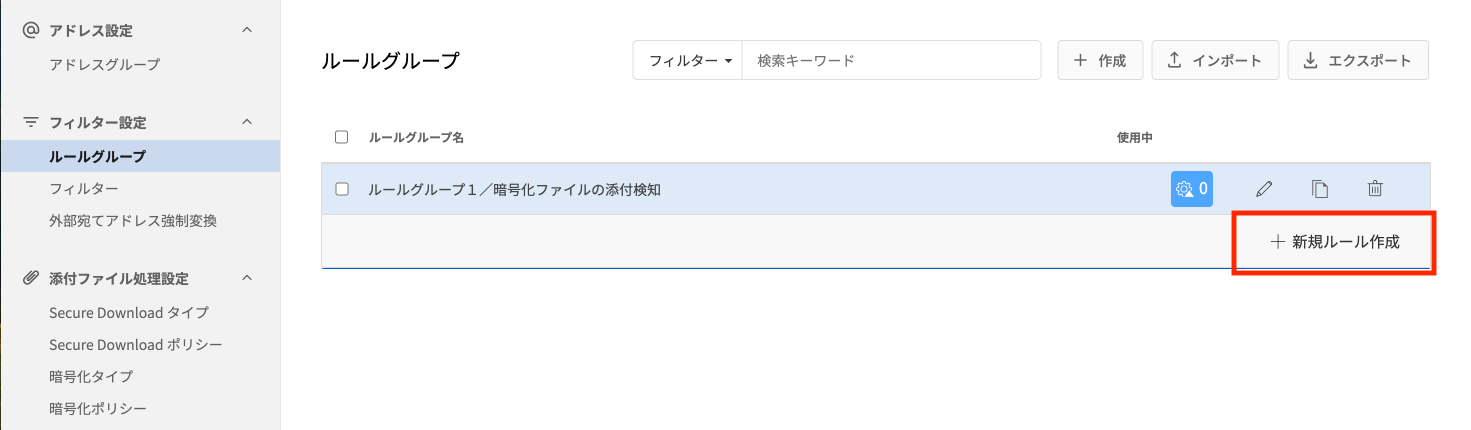Click the pencil edit icon for ルールグループ1
The width and height of the screenshot is (1471, 430).
(x=1264, y=189)
